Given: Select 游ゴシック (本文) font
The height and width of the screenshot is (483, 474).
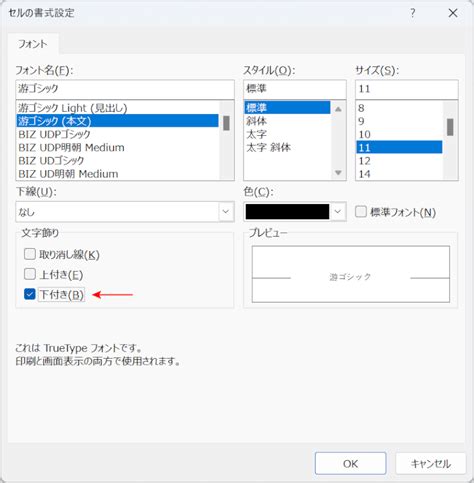Looking at the screenshot, I should coord(118,121).
